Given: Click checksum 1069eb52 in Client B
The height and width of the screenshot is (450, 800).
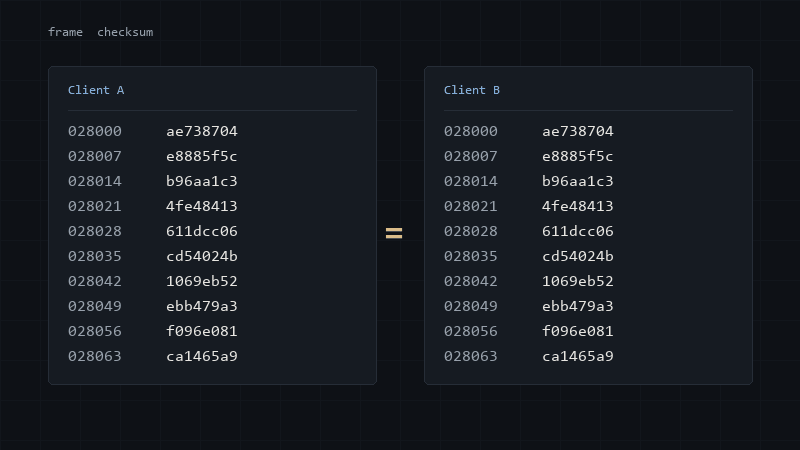Looking at the screenshot, I should [578, 281].
